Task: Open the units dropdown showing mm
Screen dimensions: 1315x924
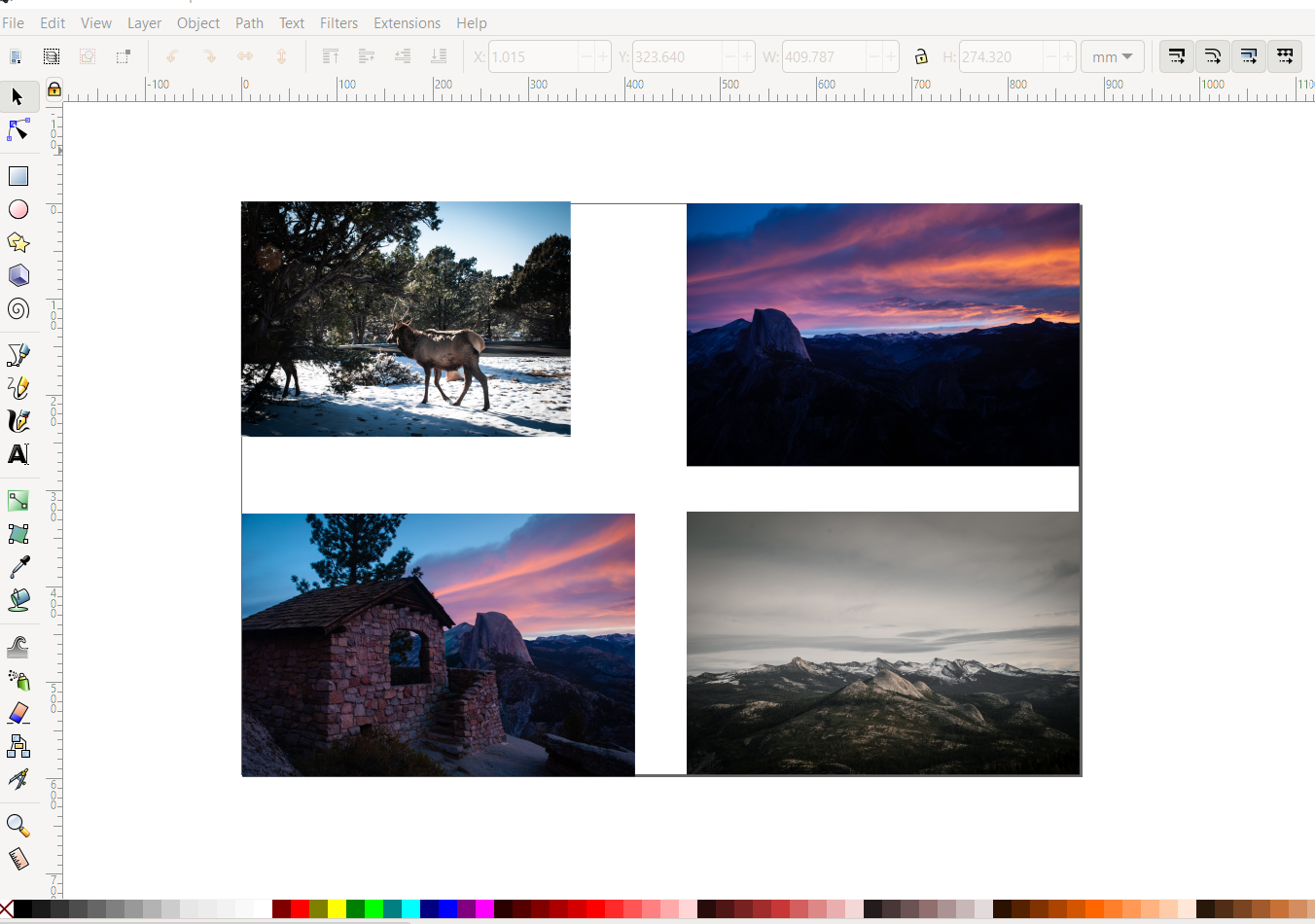Action: 1112,56
